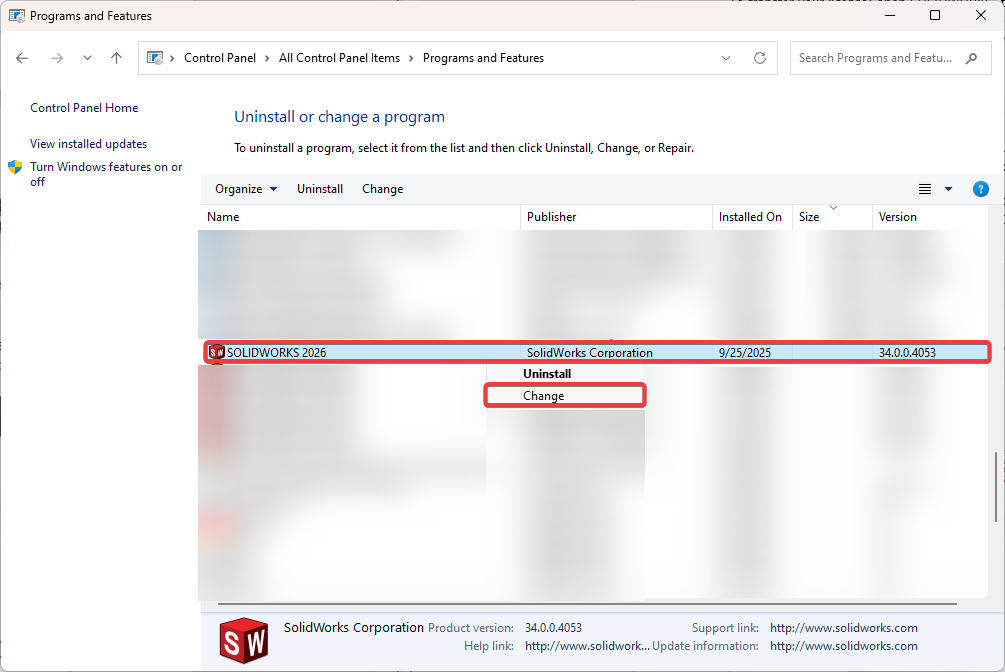Screen dimensions: 1005x672
Task: Click Update information URL in details pane
Action: pyautogui.click(x=843, y=646)
